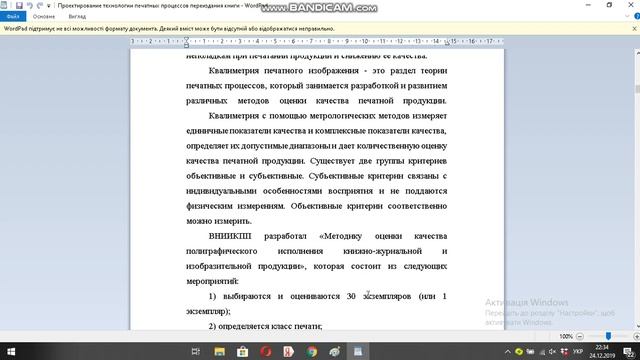Click the scroll up arrow of document
640x360 pixels.
[x=637, y=53]
